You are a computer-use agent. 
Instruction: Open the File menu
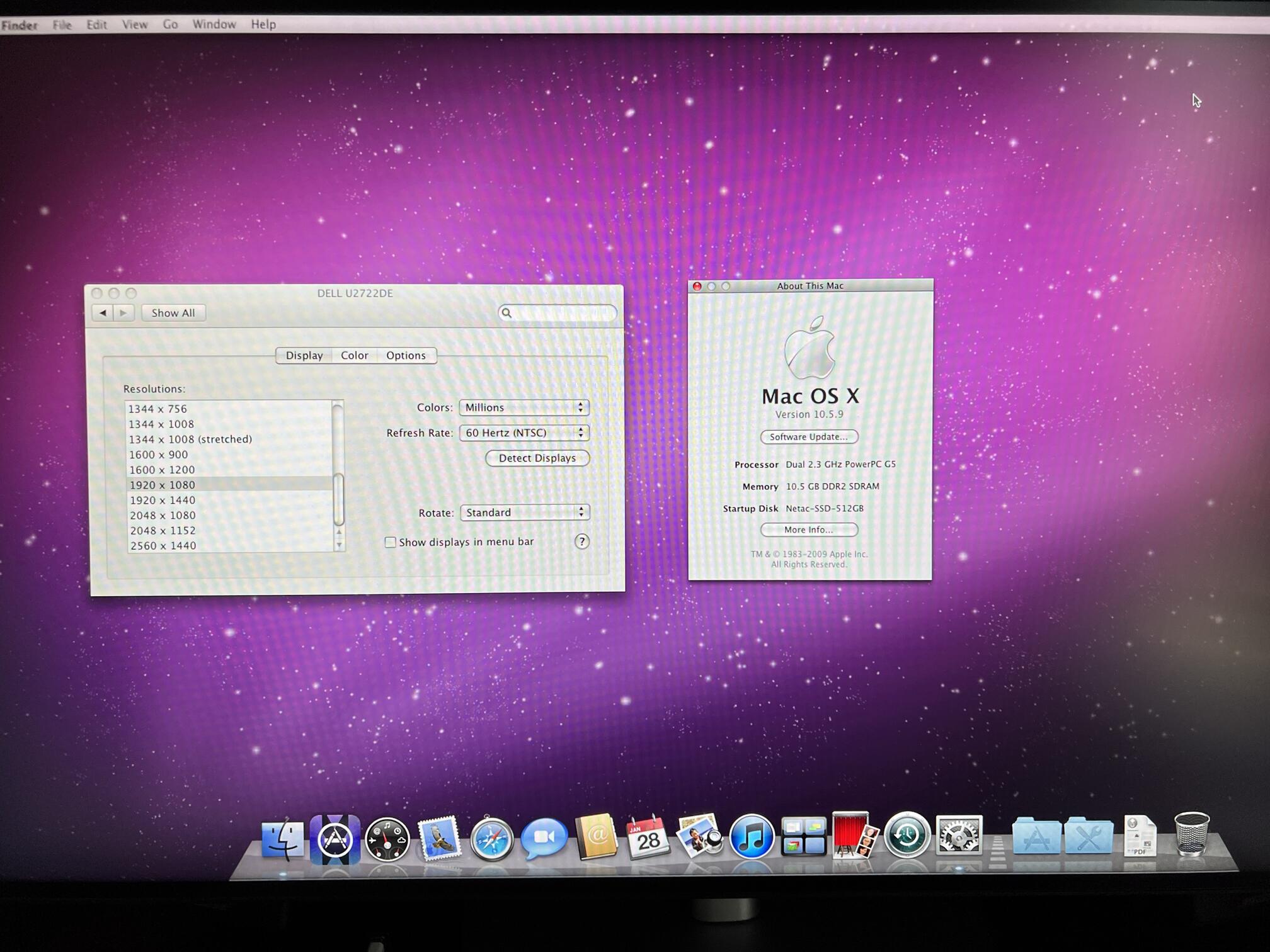click(x=62, y=25)
